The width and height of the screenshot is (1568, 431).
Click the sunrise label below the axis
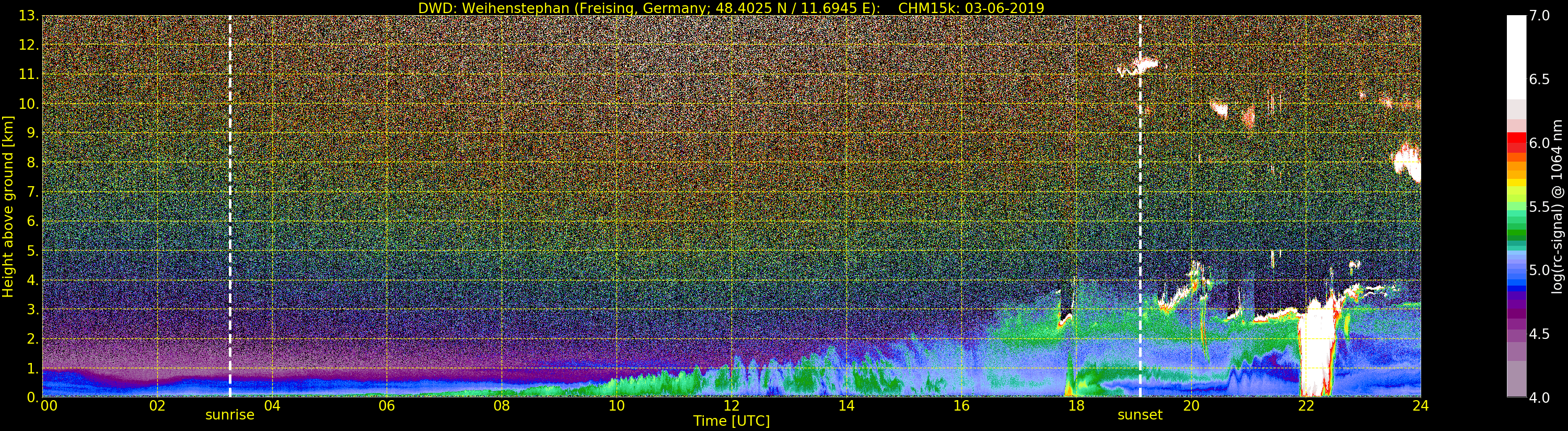tap(229, 415)
